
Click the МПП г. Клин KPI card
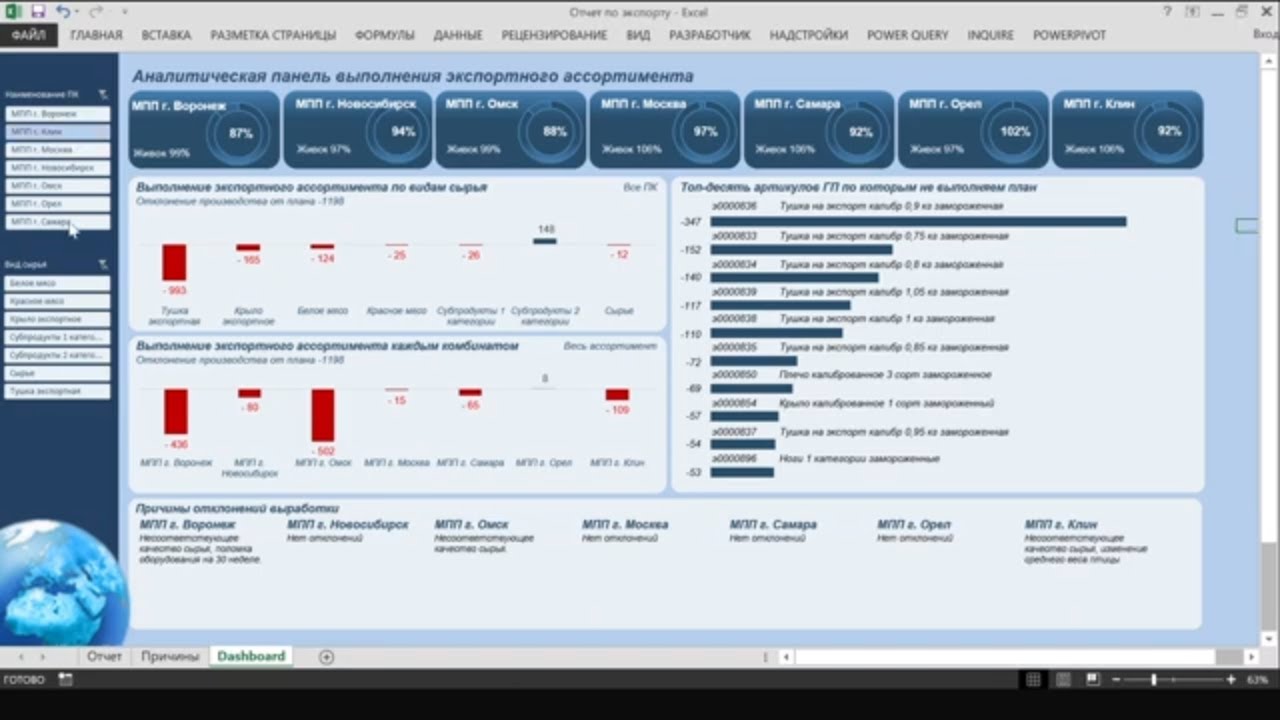coord(1127,129)
